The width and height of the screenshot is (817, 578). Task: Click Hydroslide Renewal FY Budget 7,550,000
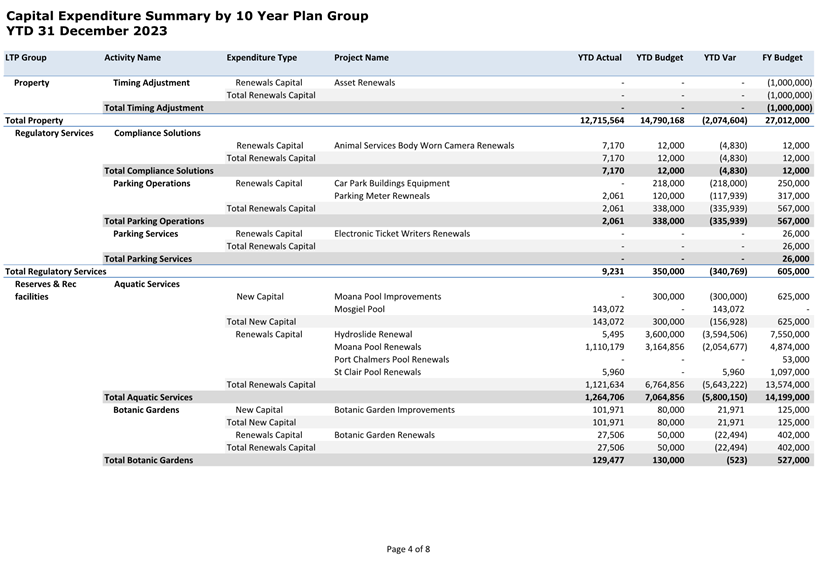point(789,334)
